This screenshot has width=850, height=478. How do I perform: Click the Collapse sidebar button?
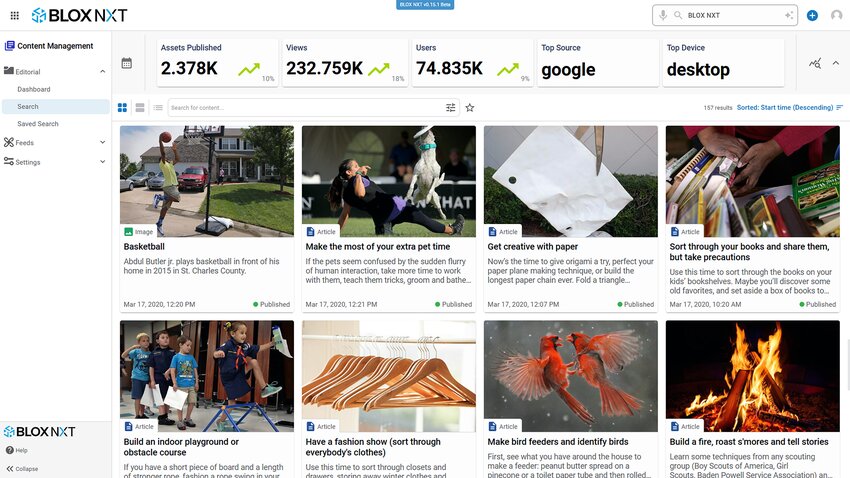coord(22,469)
